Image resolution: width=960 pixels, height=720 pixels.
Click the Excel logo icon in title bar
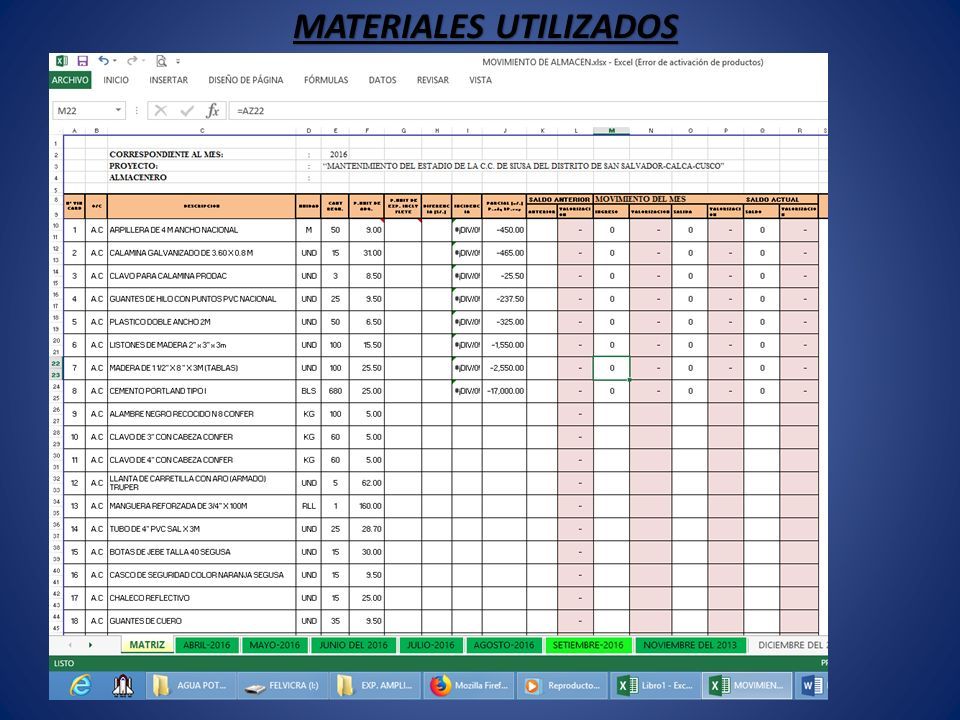point(62,61)
